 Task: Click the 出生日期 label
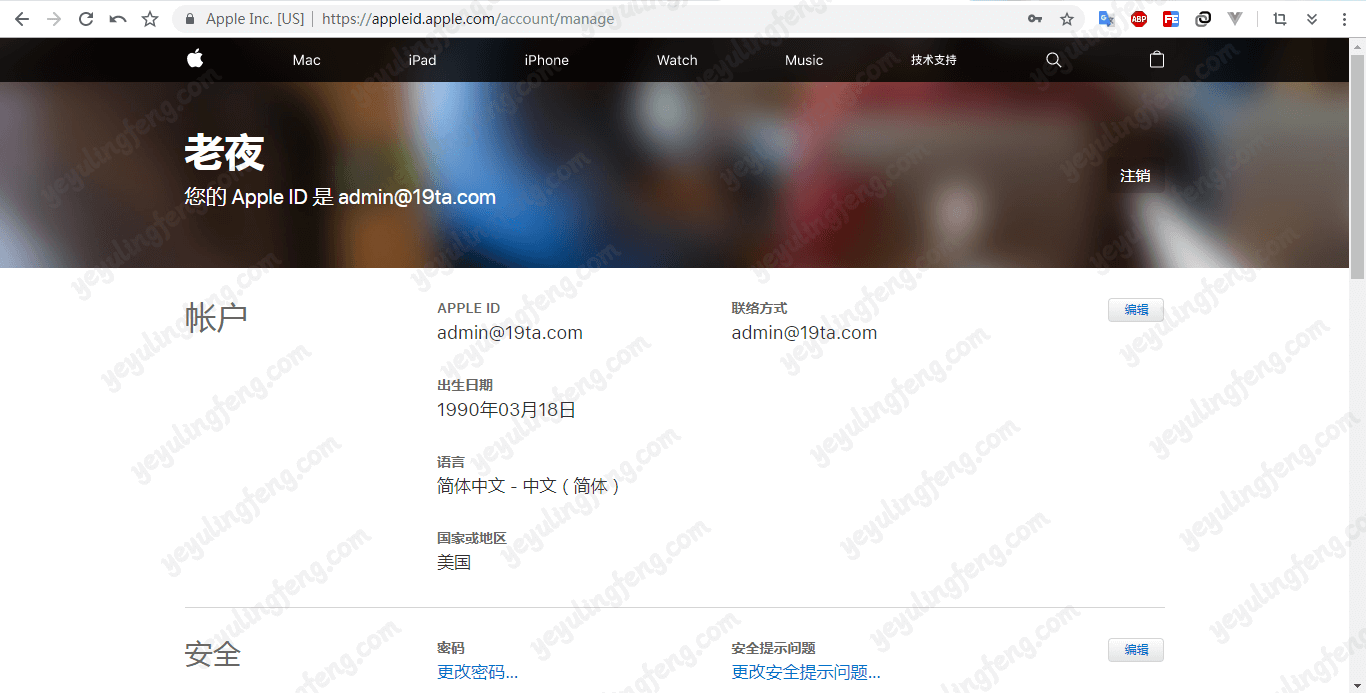coord(465,385)
